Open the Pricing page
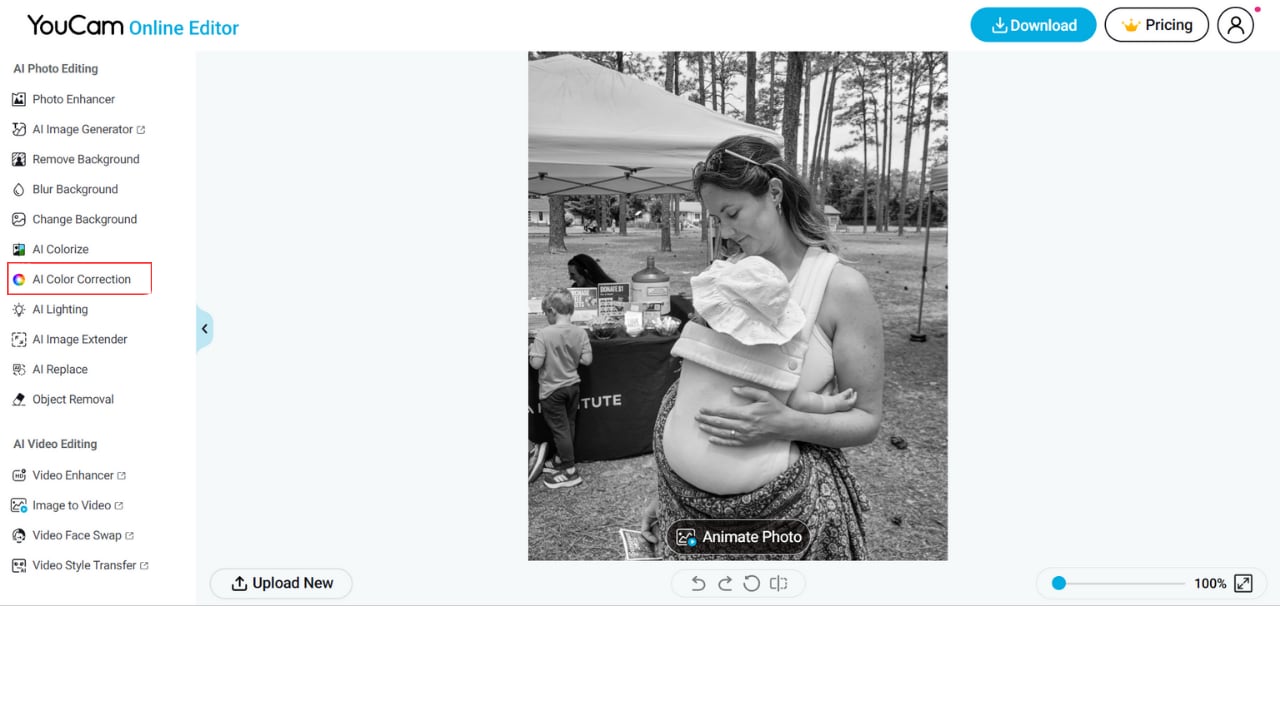Viewport: 1280px width, 720px height. 1156,25
